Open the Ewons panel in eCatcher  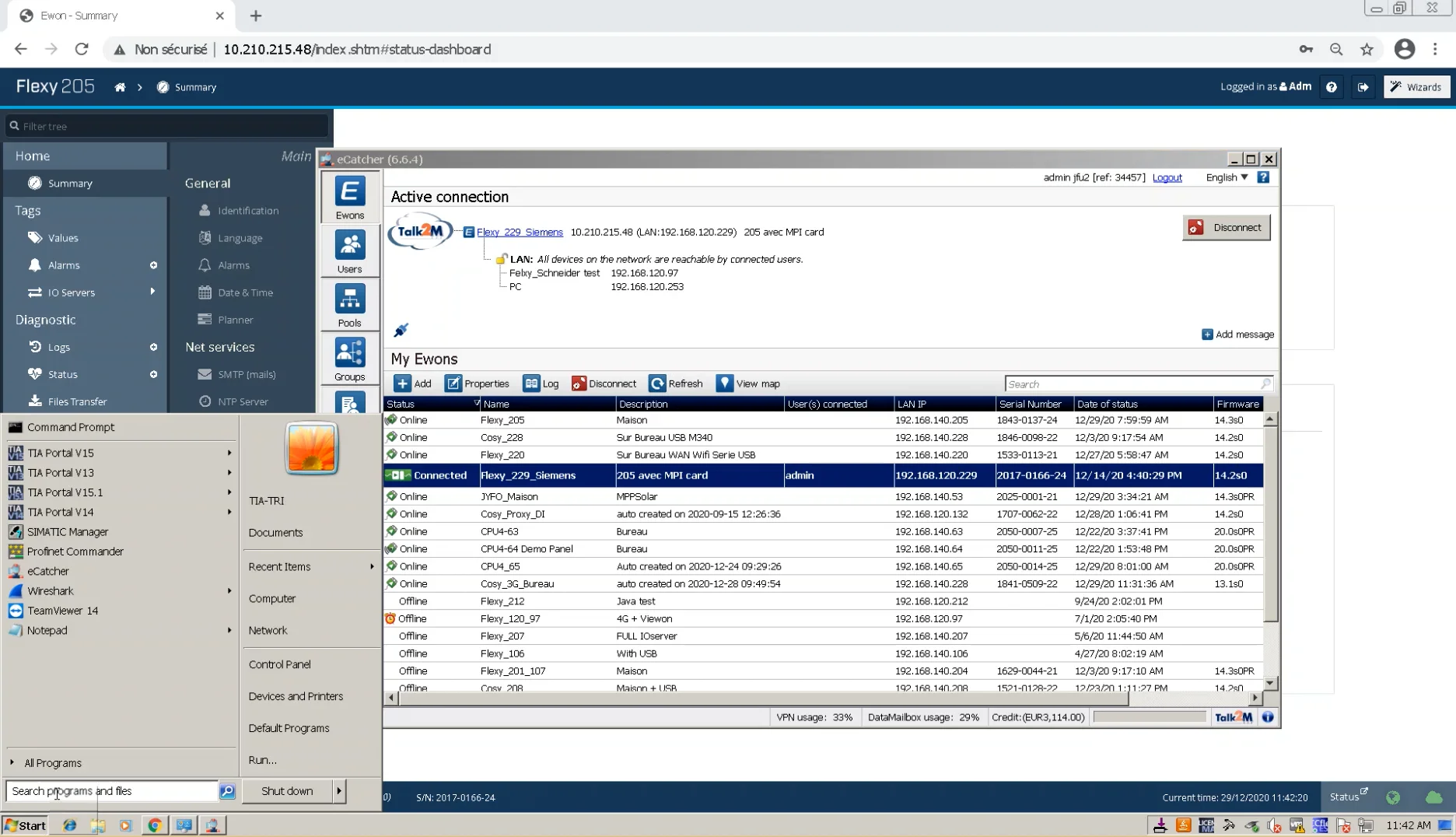pyautogui.click(x=349, y=196)
